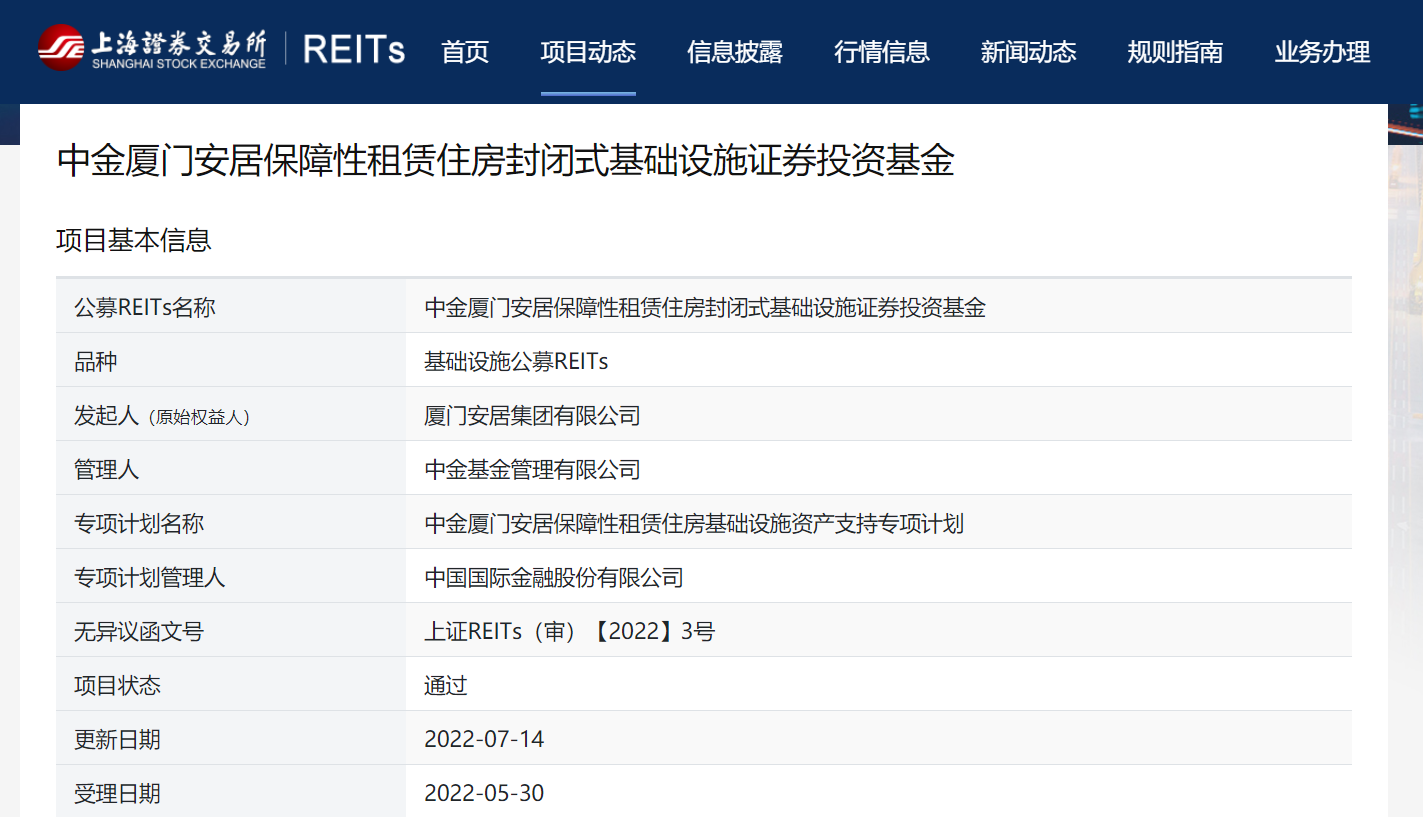Click the 专项计划名称 value text
Screen dimensions: 1423x817
(x=694, y=524)
